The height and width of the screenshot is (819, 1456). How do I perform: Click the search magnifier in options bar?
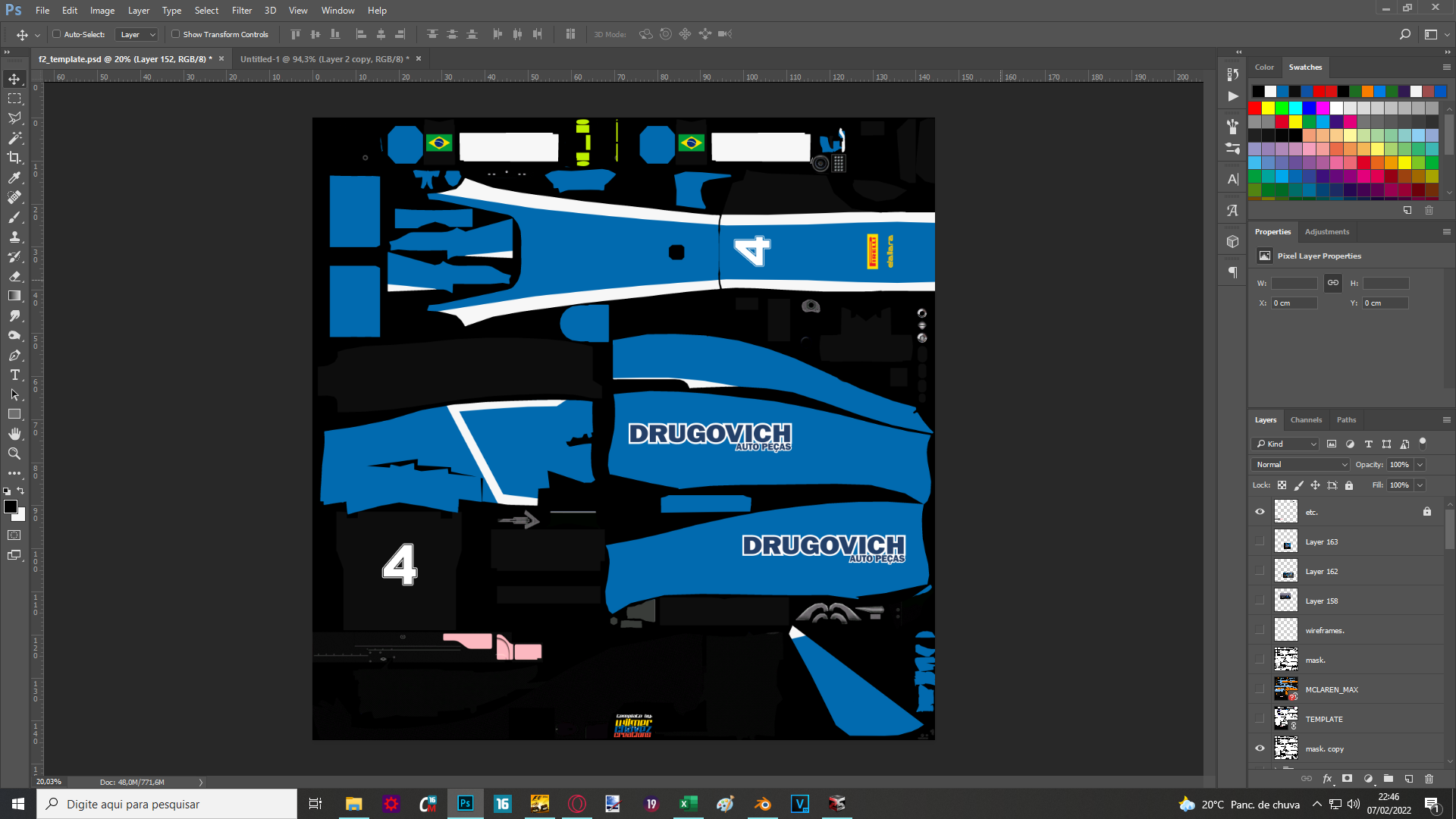coord(1405,34)
